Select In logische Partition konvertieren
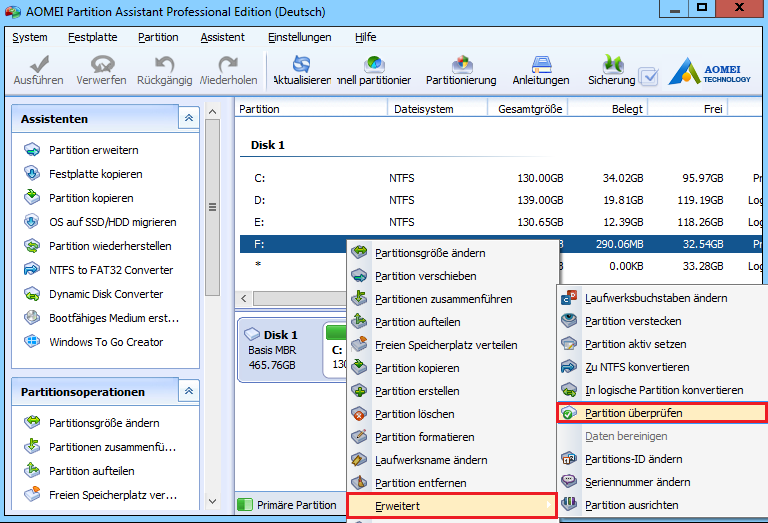This screenshot has width=768, height=523. 663,390
